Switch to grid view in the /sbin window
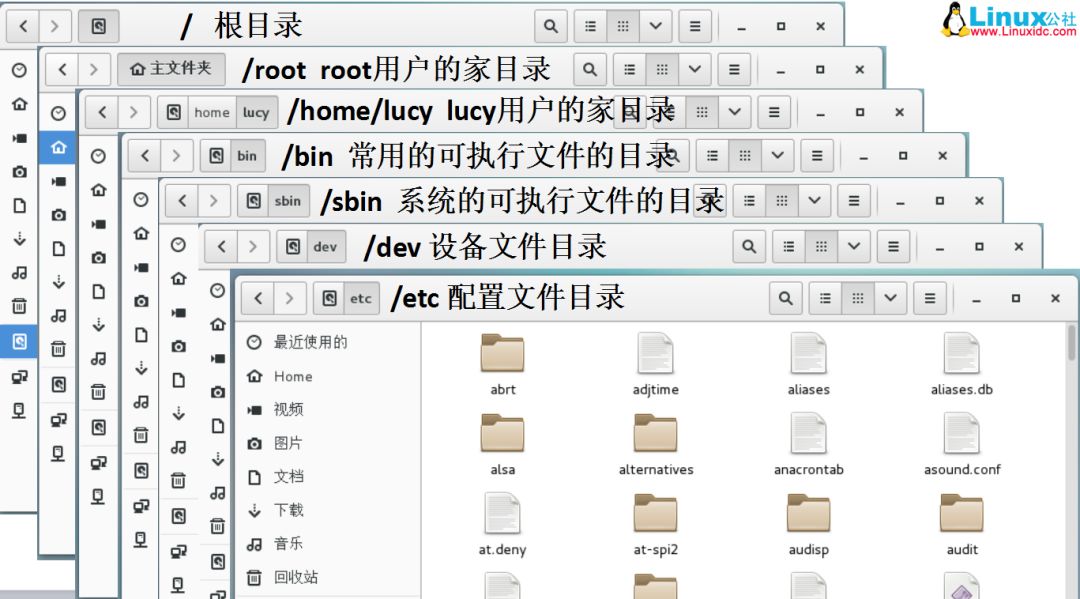 pyautogui.click(x=782, y=201)
